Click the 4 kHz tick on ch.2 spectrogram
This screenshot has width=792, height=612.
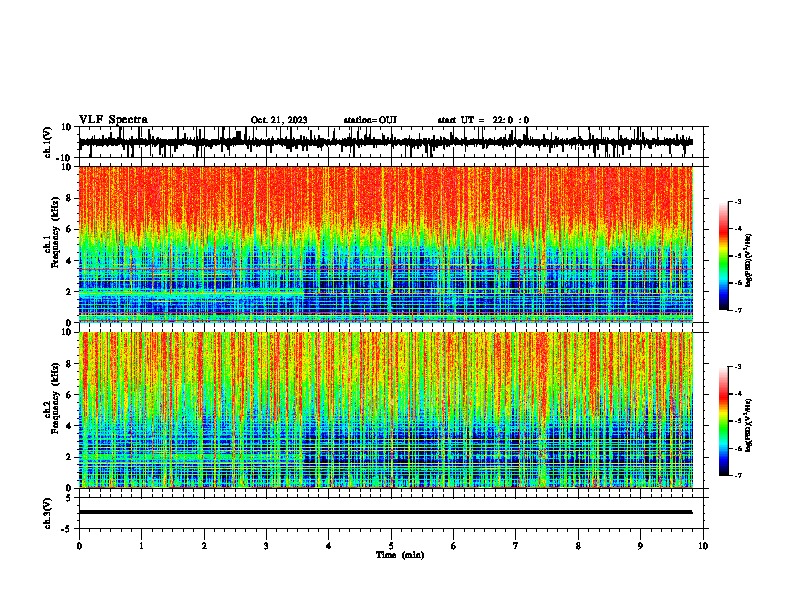69,426
